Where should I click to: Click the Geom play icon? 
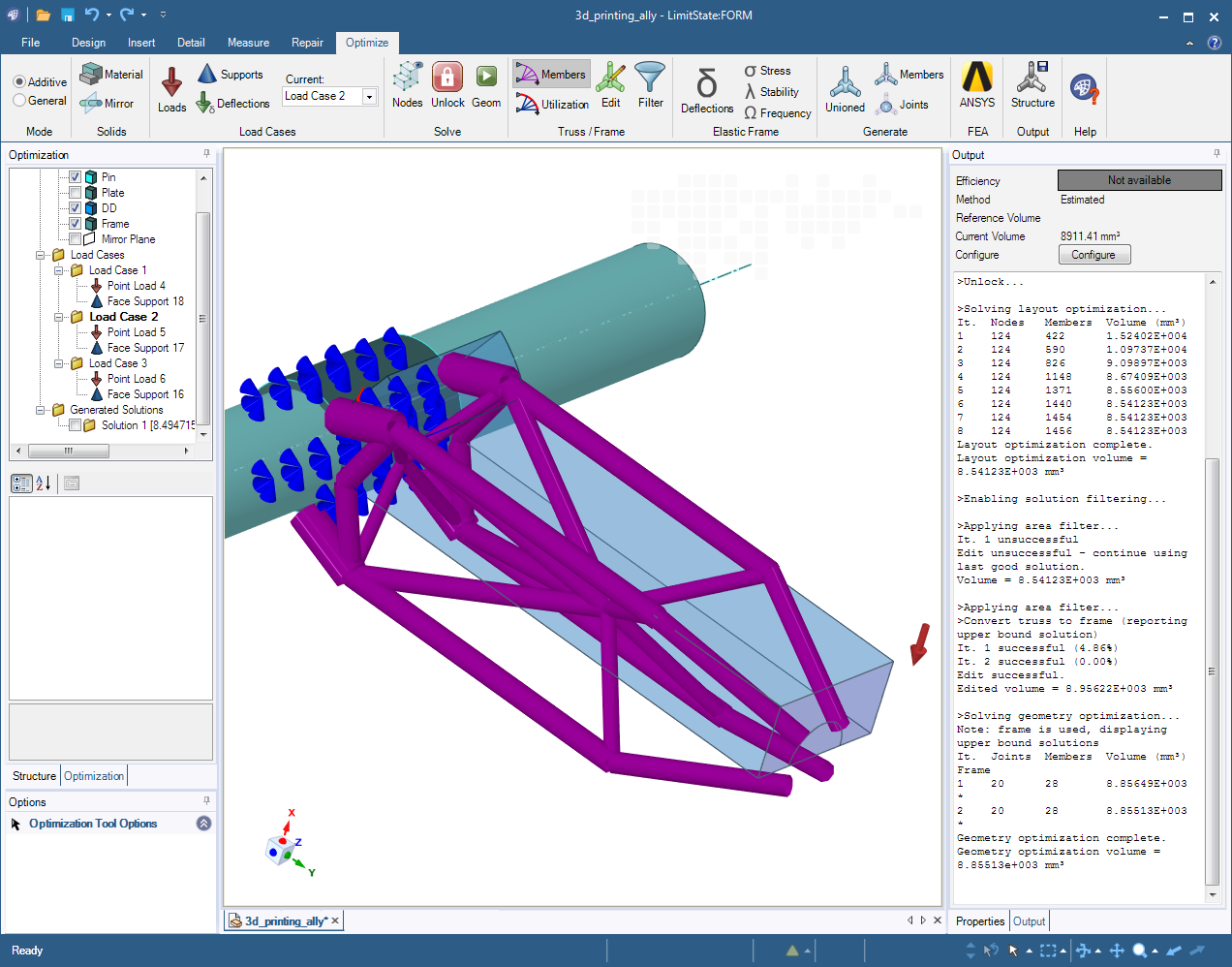486,77
